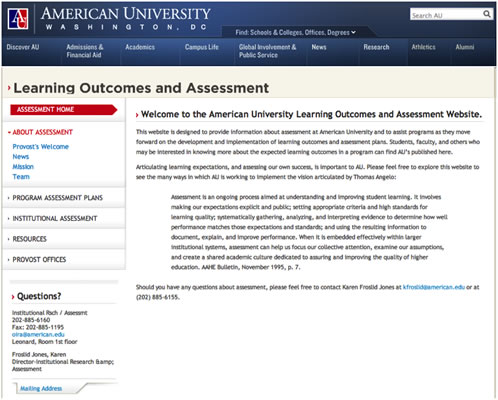The width and height of the screenshot is (498, 400).
Task: Open the Research menu
Action: click(x=376, y=47)
